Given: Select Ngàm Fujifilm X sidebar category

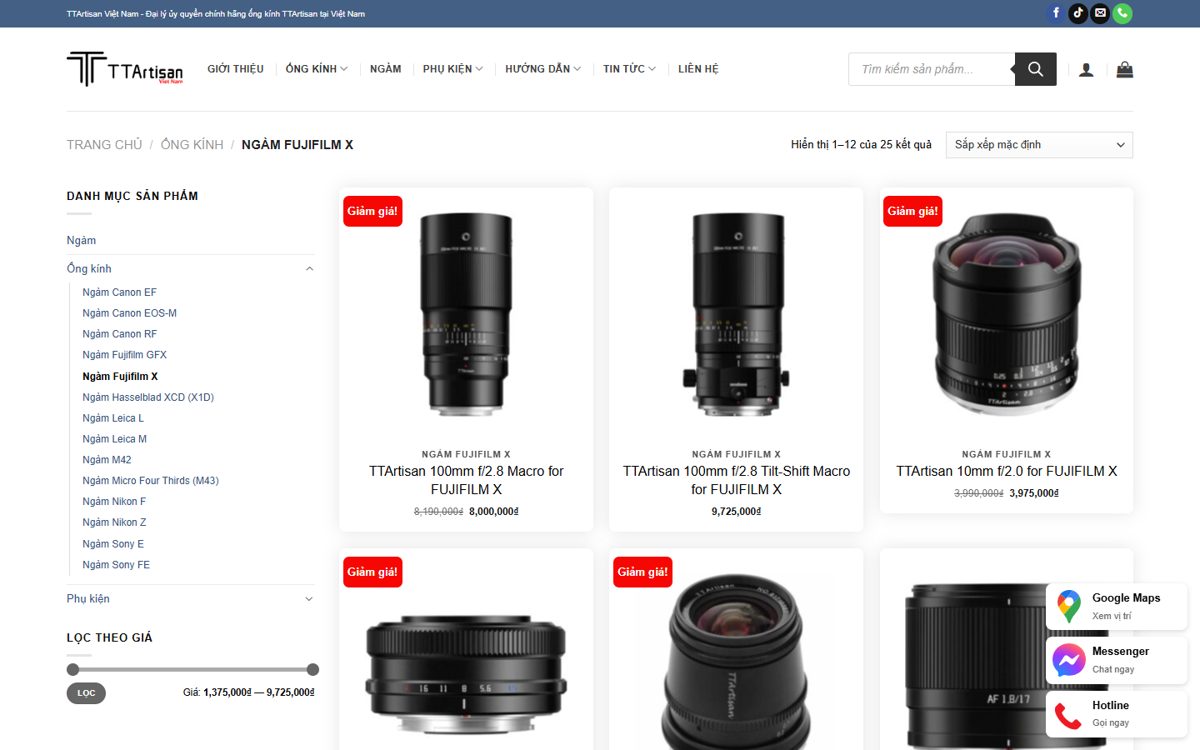Looking at the screenshot, I should (121, 377).
